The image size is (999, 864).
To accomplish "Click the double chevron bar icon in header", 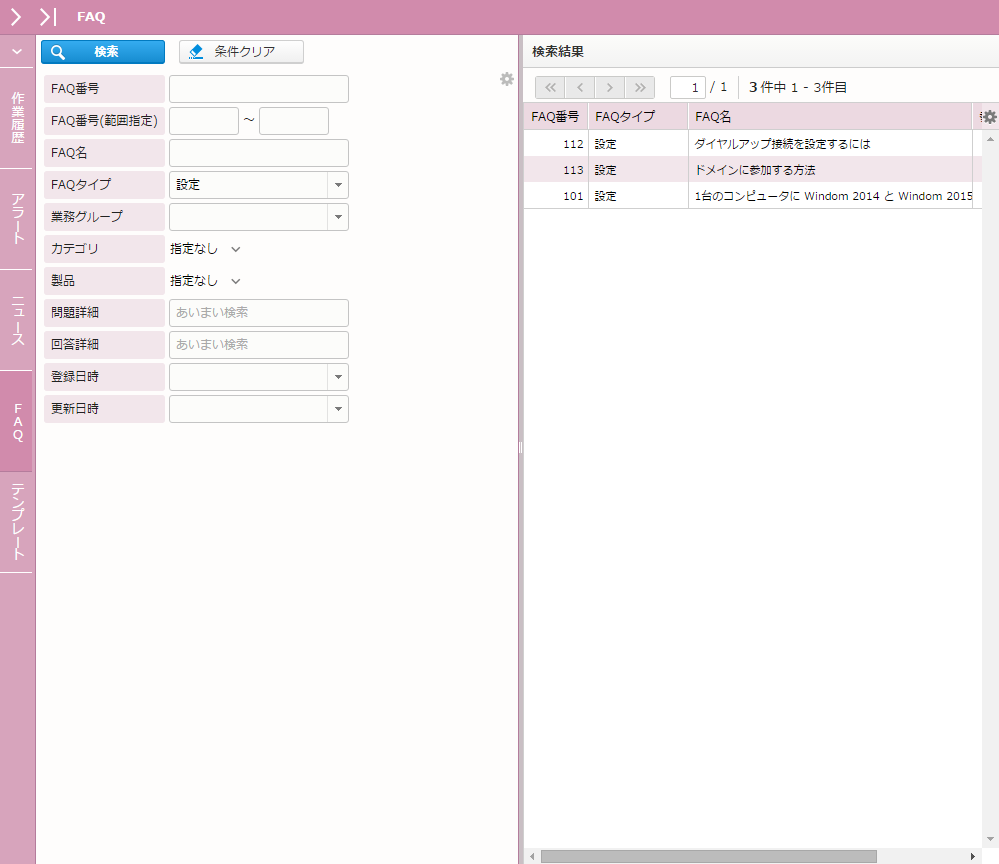I will [x=47, y=17].
